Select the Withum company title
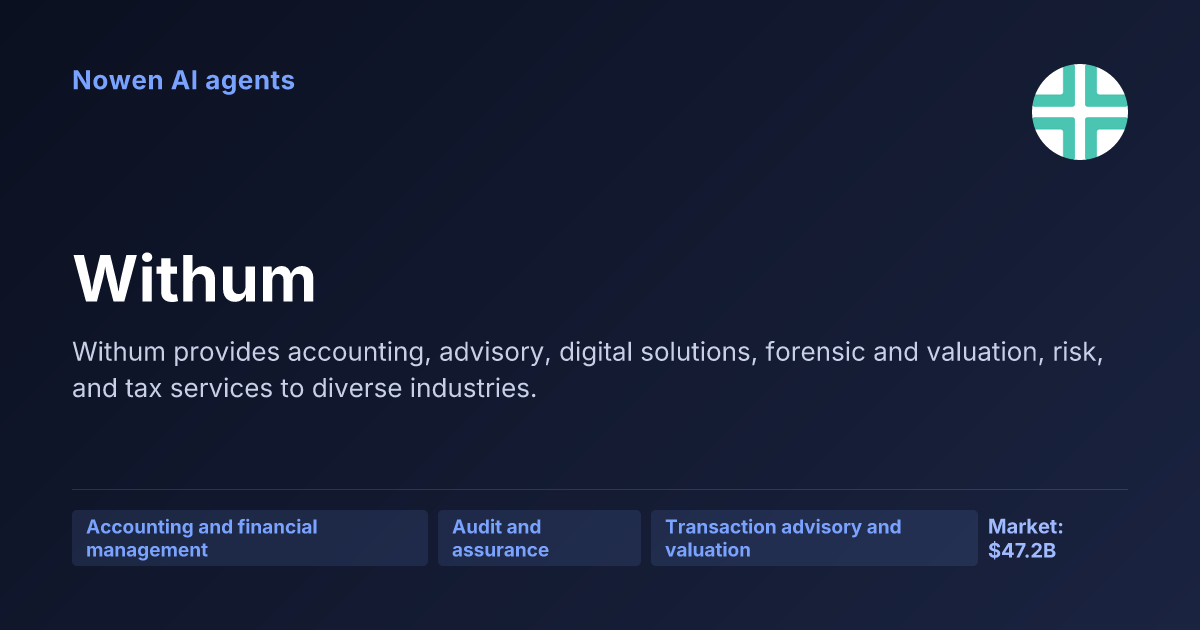The width and height of the screenshot is (1200, 630). pos(194,279)
